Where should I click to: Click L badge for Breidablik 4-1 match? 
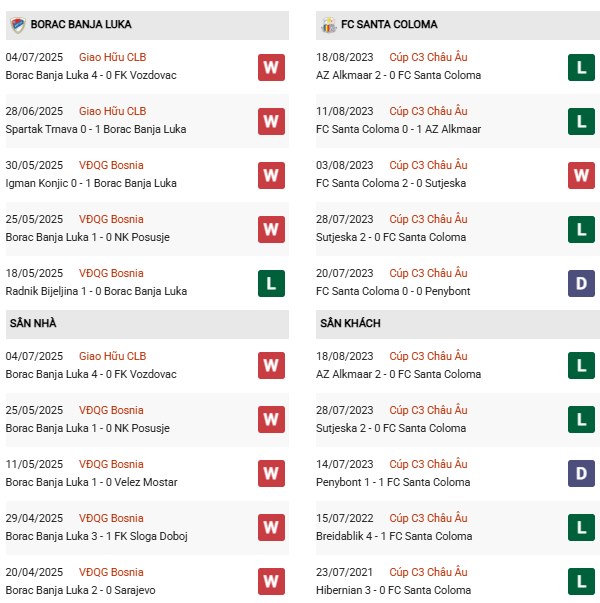(581, 527)
